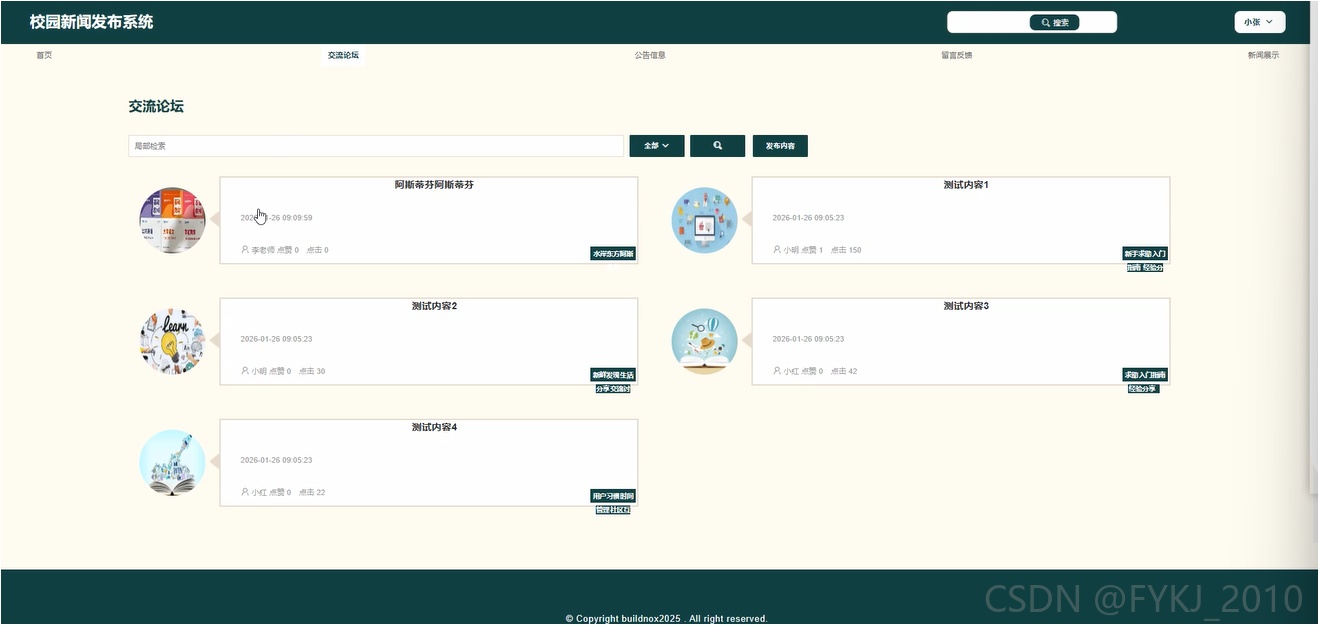Image resolution: width=1319 pixels, height=625 pixels.
Task: Click the 交流论坛 page heading
Action: (156, 106)
